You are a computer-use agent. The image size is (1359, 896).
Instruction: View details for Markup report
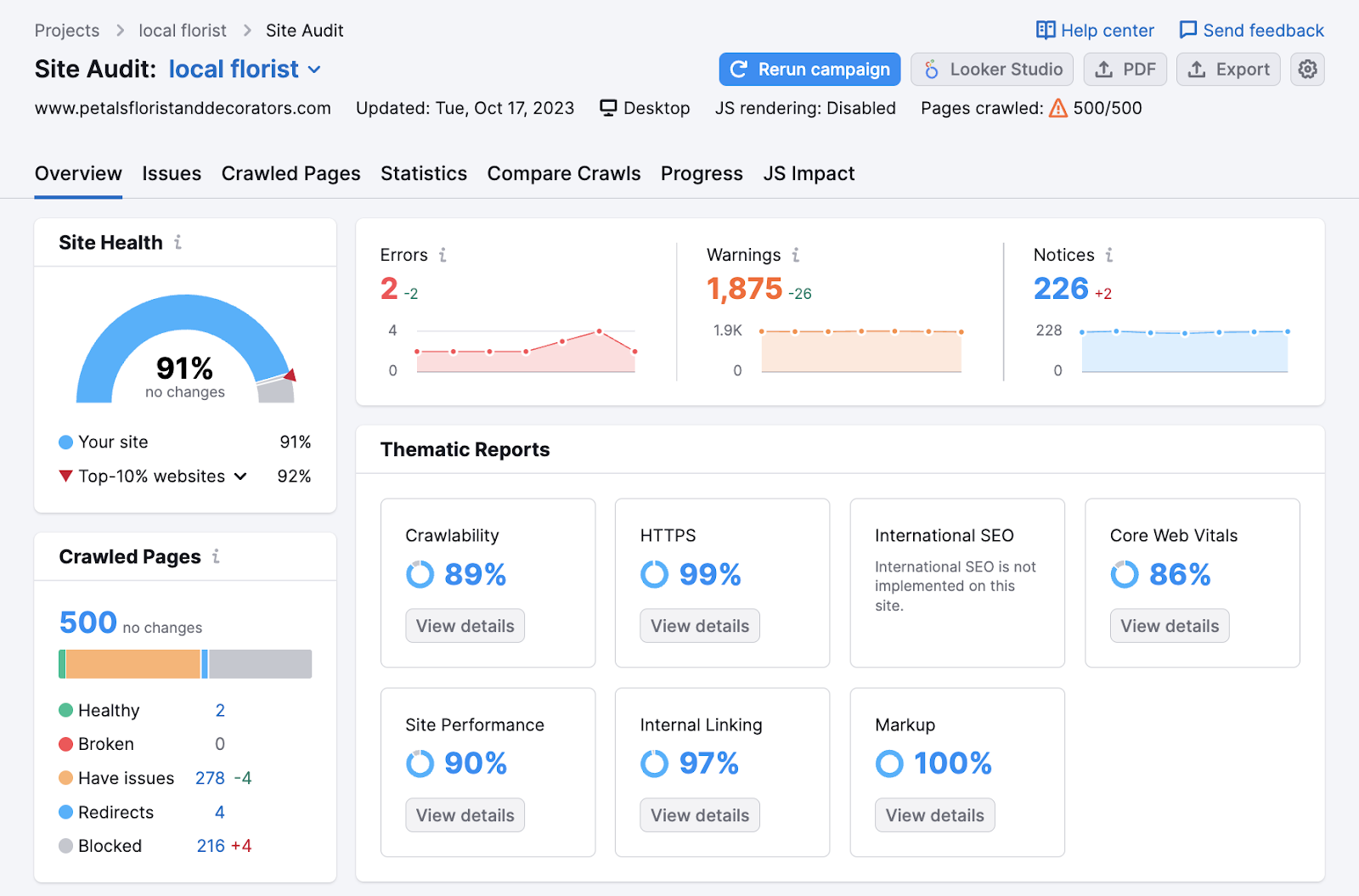pyautogui.click(x=935, y=815)
